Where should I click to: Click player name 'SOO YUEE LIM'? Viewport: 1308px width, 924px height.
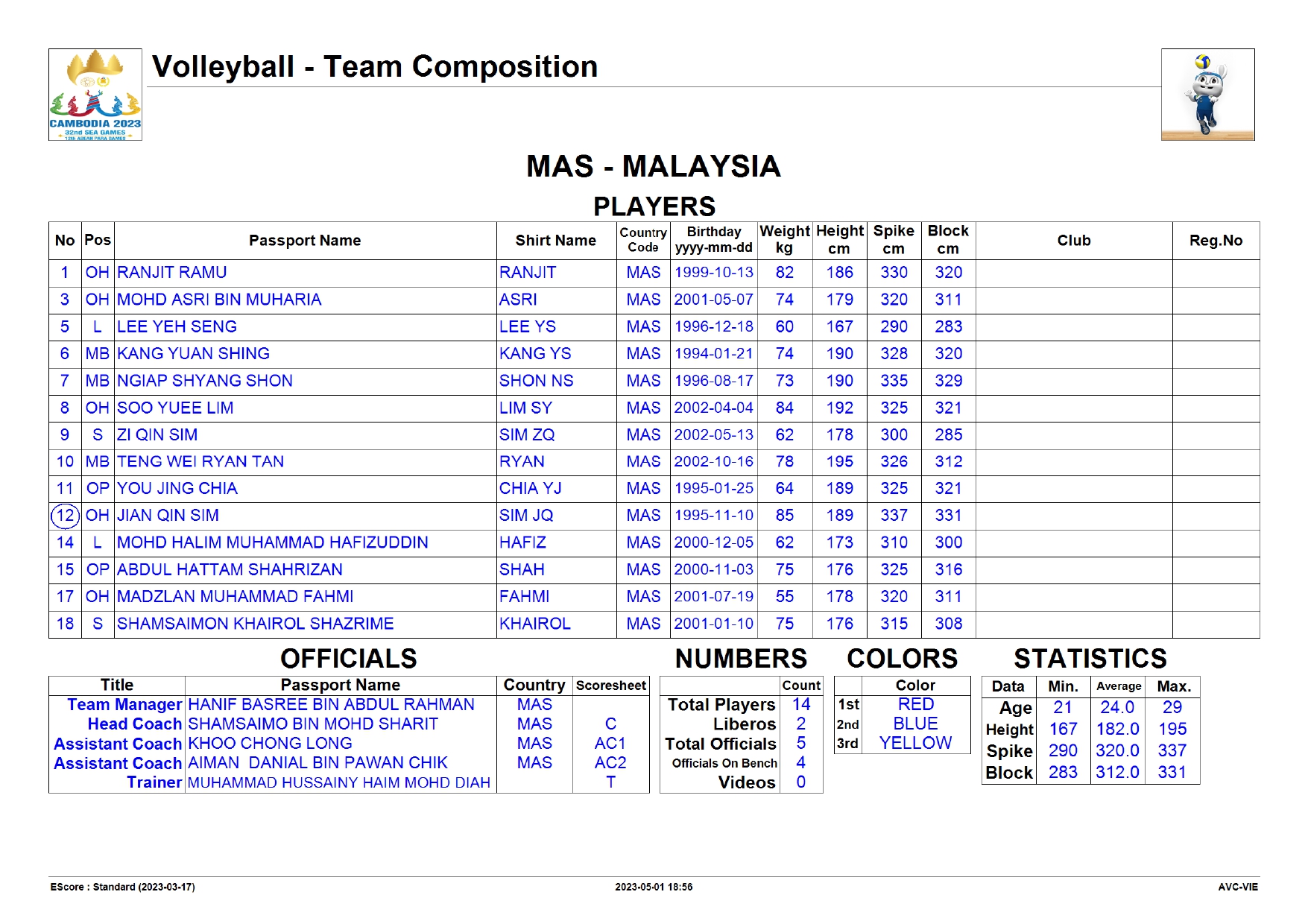click(175, 408)
